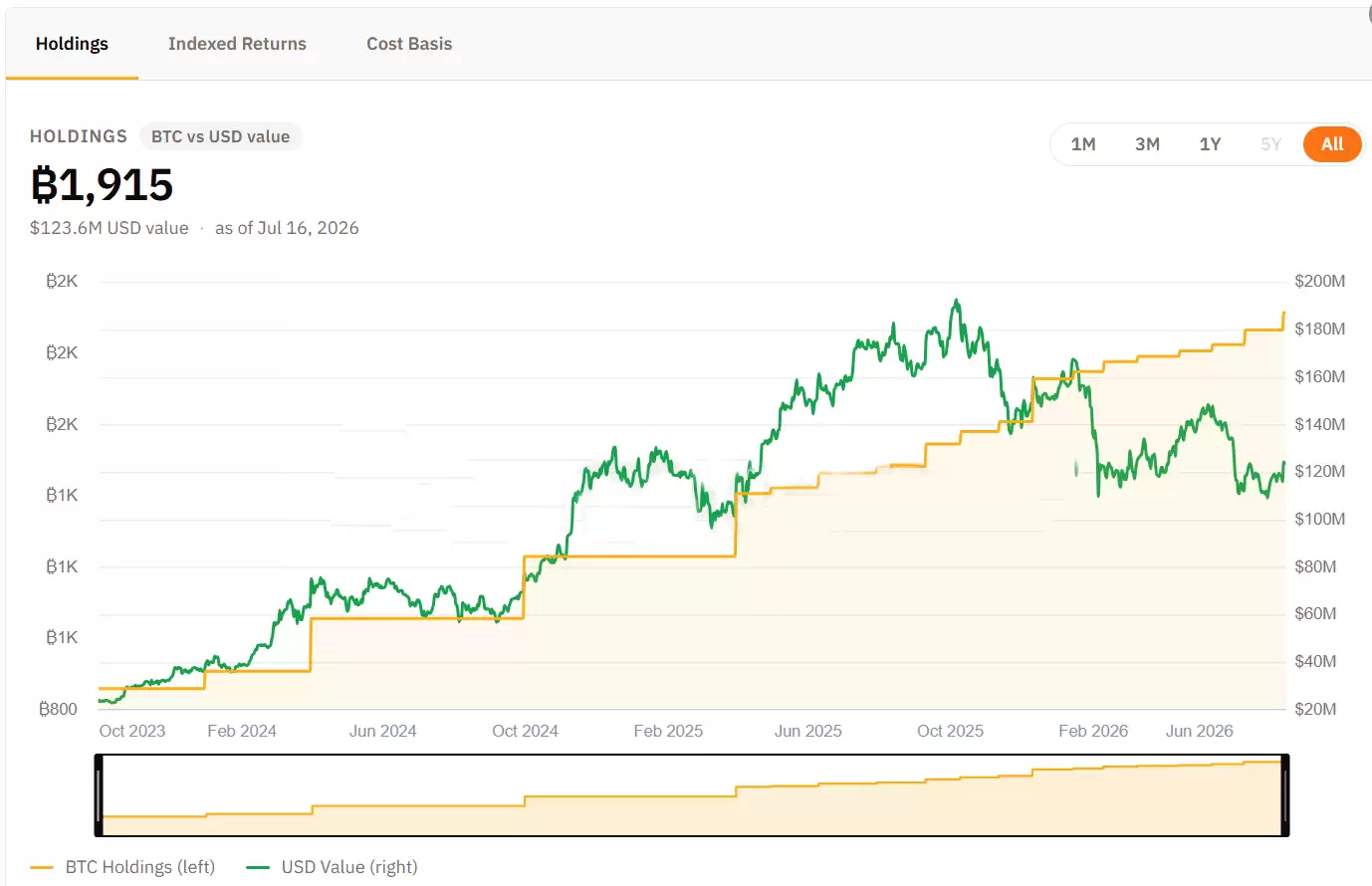Open the Indexed Returns tab
This screenshot has height=886, width=1372.
(x=237, y=44)
